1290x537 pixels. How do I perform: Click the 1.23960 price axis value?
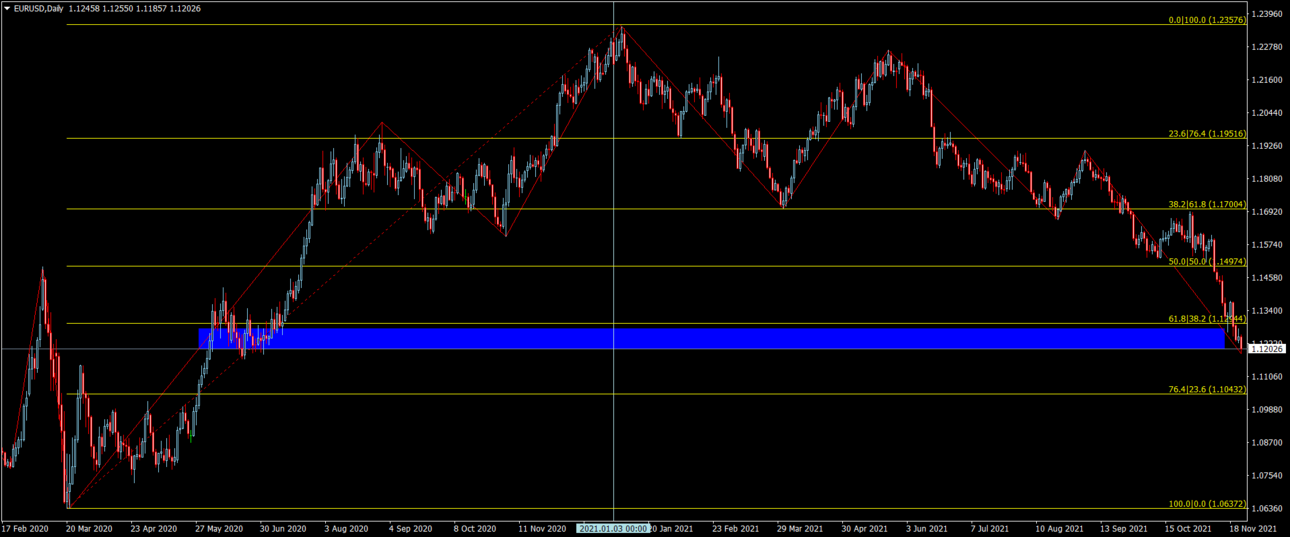click(x=1268, y=14)
